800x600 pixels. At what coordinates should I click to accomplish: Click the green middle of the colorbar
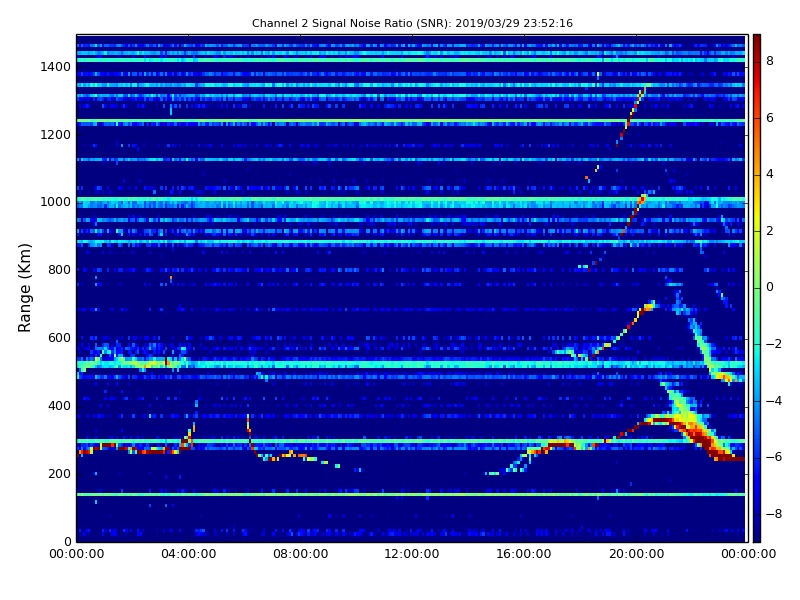[x=757, y=288]
